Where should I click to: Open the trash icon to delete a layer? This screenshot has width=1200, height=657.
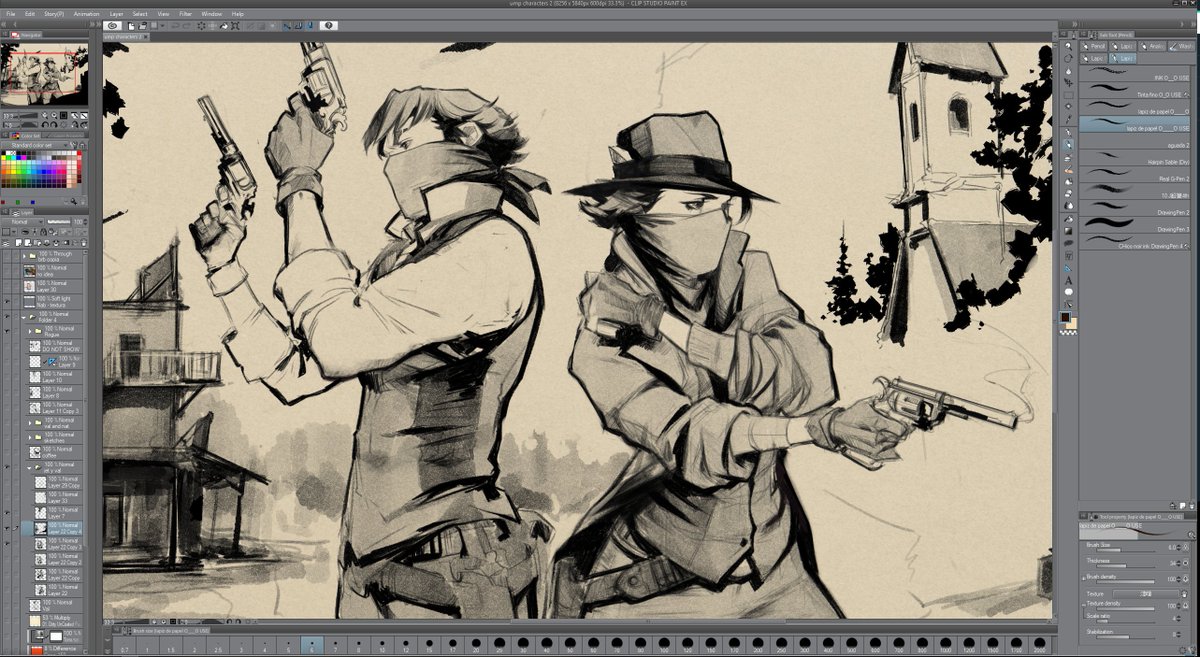point(85,242)
